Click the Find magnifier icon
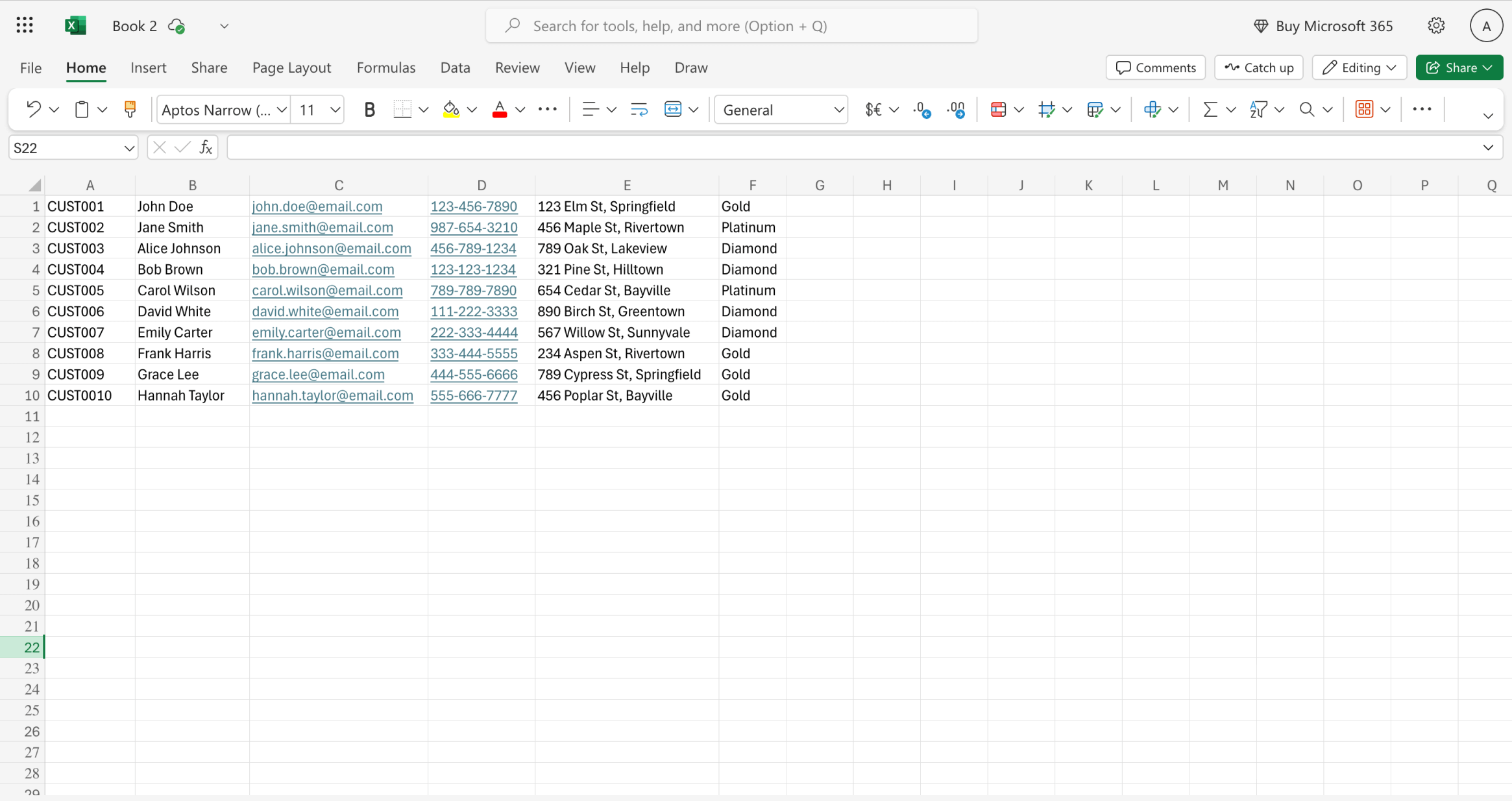1512x801 pixels. pos(1307,110)
